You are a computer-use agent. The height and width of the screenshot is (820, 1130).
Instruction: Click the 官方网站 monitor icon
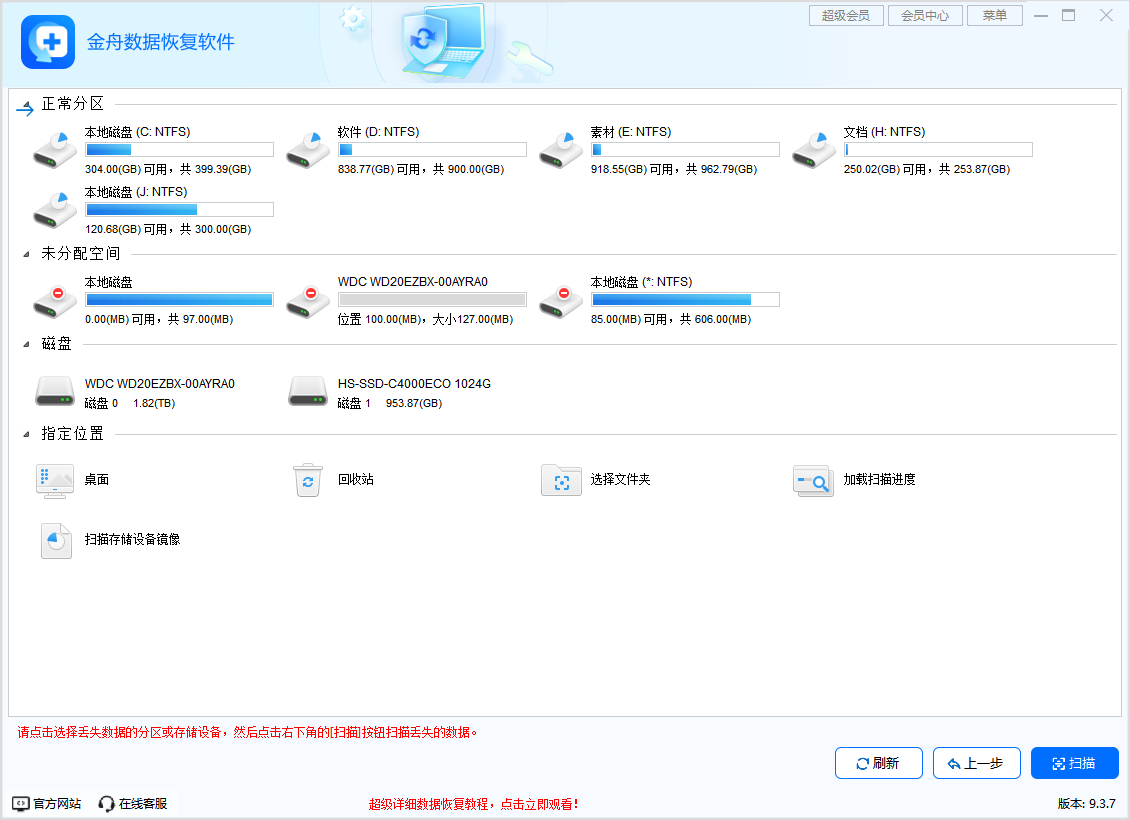pyautogui.click(x=21, y=803)
